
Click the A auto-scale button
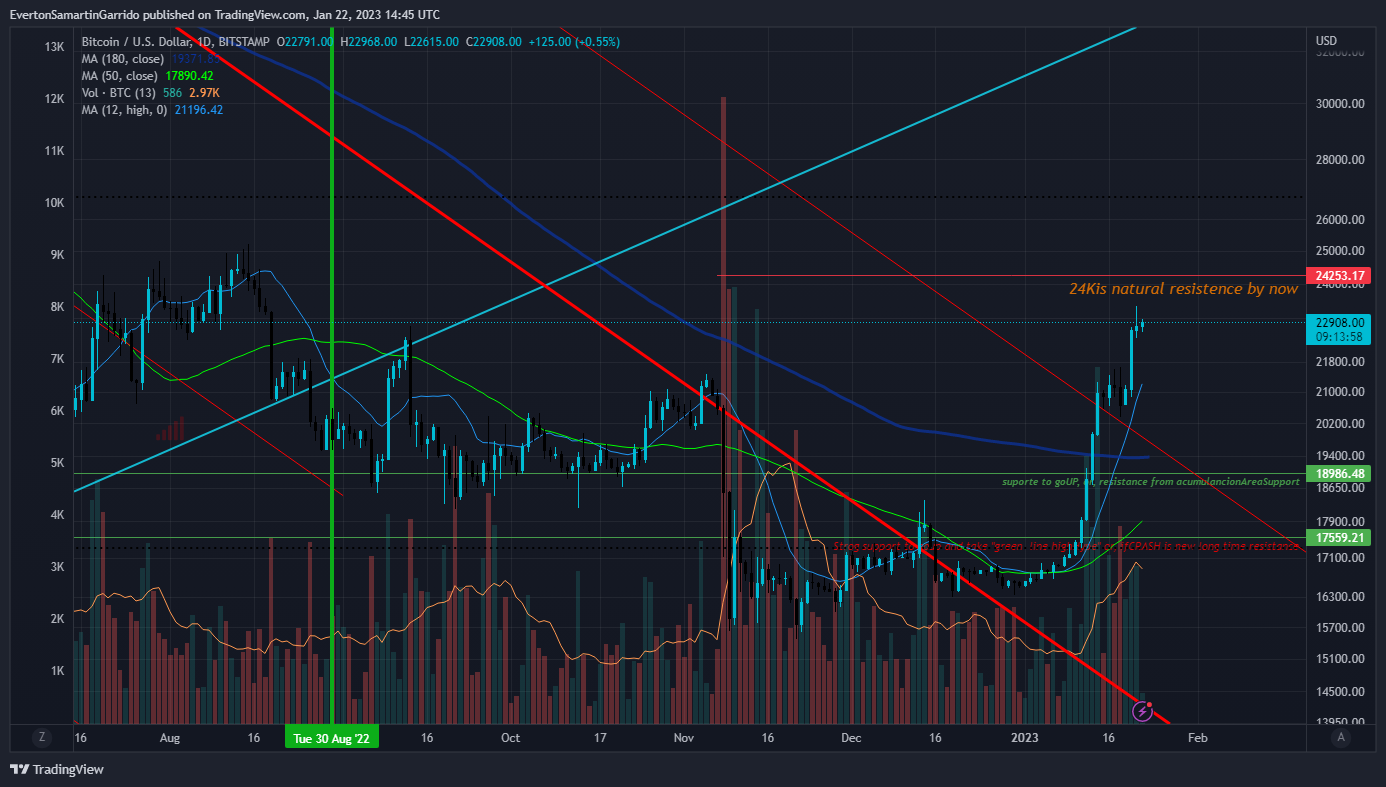coord(1340,737)
